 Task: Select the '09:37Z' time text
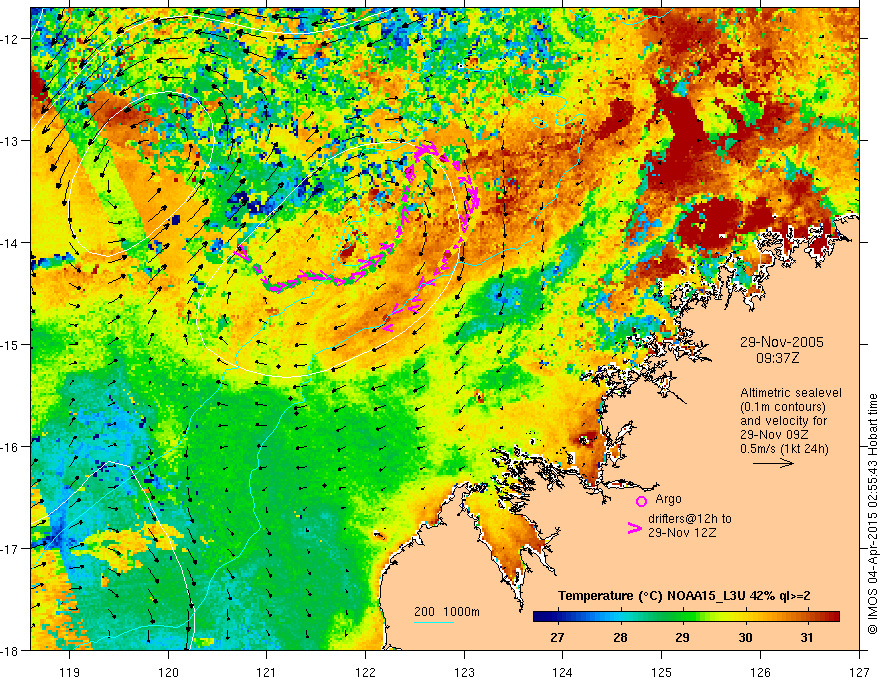point(777,358)
